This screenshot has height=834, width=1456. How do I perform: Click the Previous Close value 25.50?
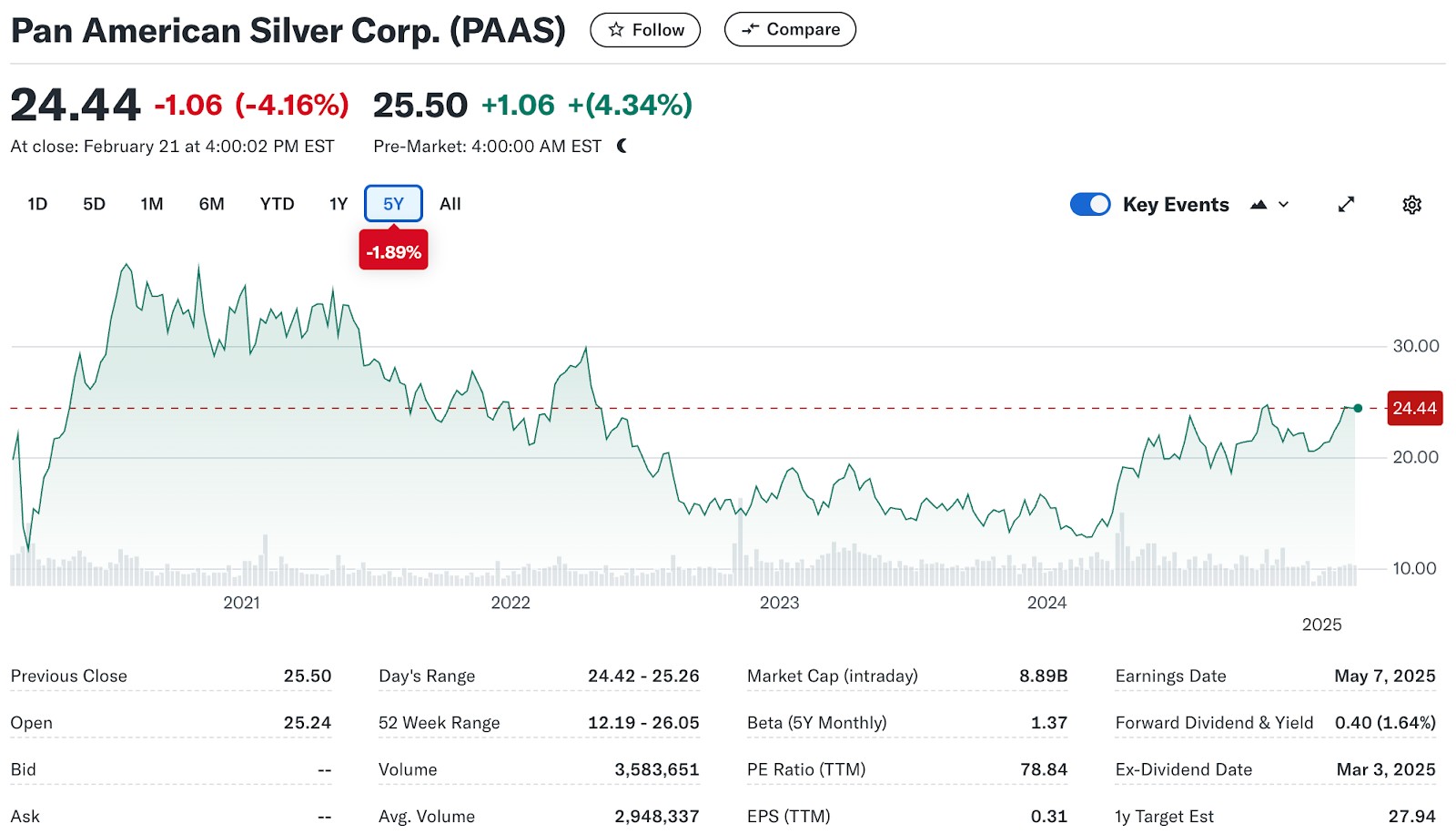pyautogui.click(x=308, y=676)
